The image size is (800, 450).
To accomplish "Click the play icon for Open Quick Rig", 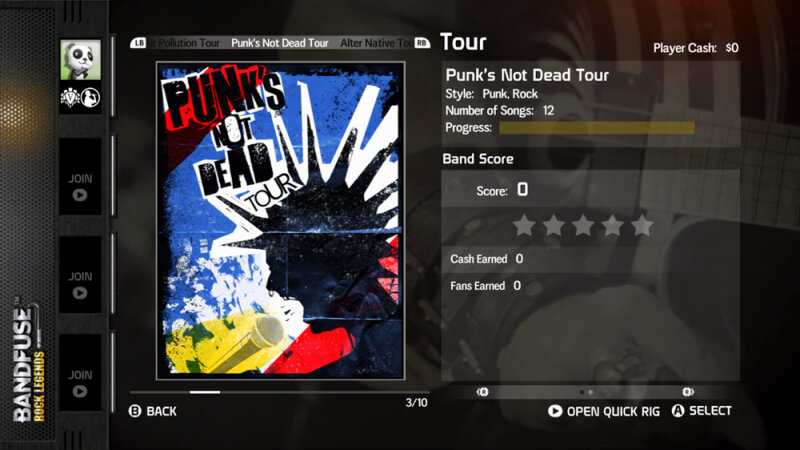I will pos(555,411).
